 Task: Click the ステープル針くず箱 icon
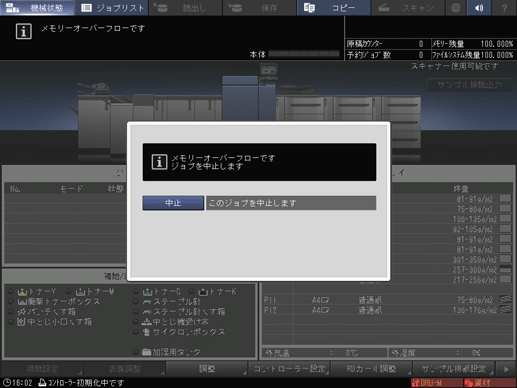147,312
